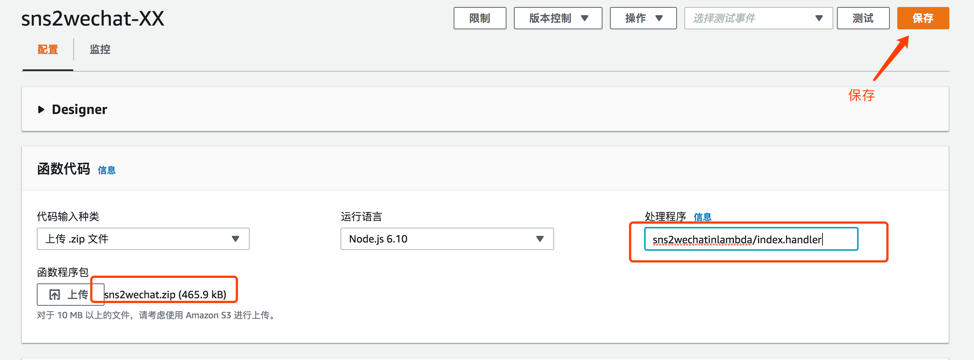Image resolution: width=974 pixels, height=360 pixels.
Task: Open the 代码输入种类 dropdown
Action: point(143,238)
